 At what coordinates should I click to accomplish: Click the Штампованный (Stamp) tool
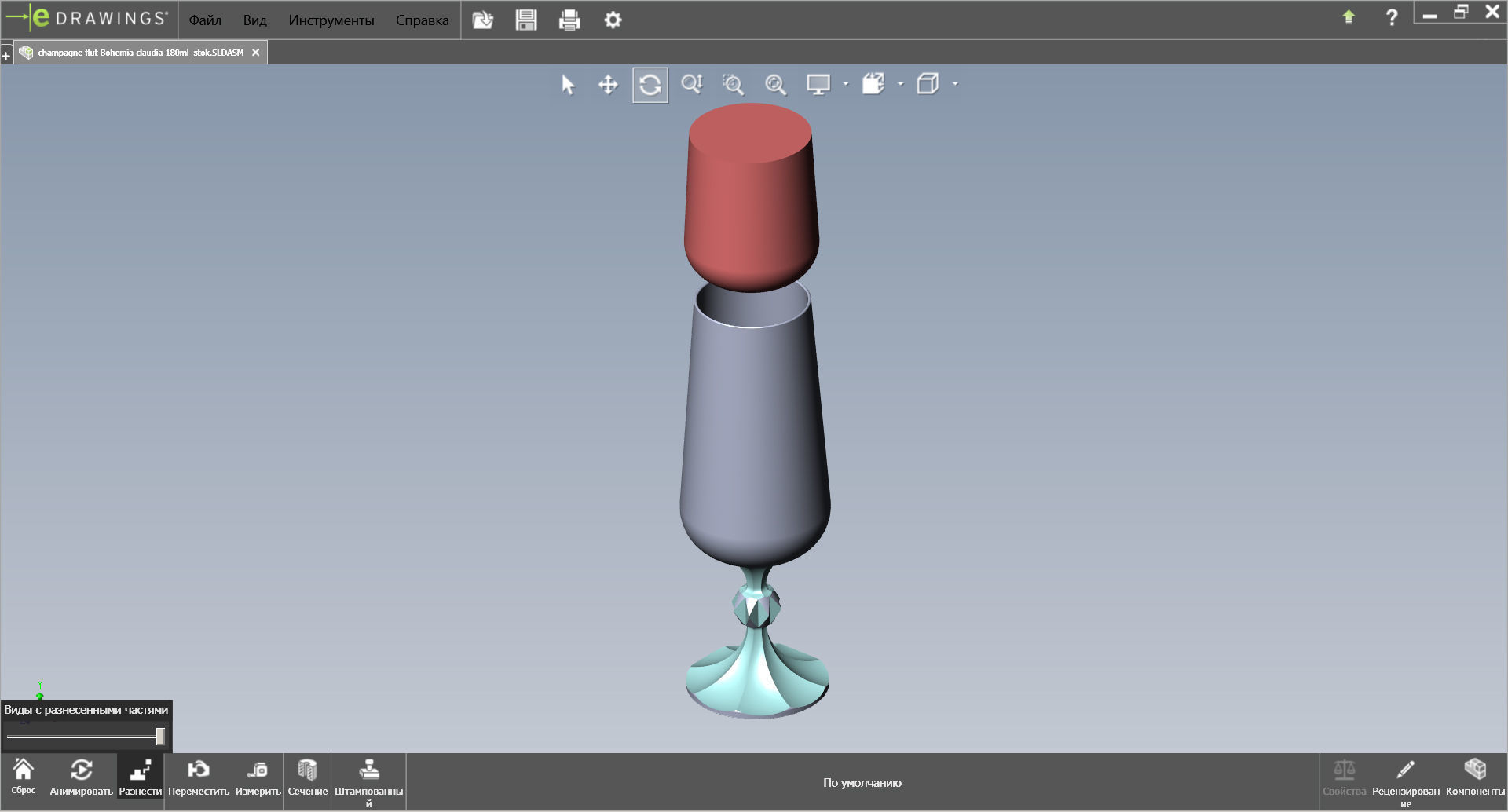369,777
